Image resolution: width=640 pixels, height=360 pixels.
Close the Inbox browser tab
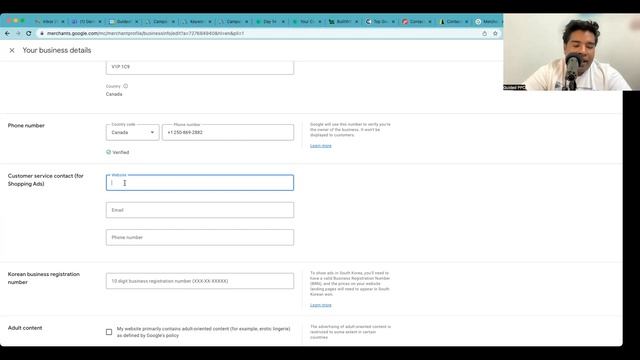pos(63,22)
